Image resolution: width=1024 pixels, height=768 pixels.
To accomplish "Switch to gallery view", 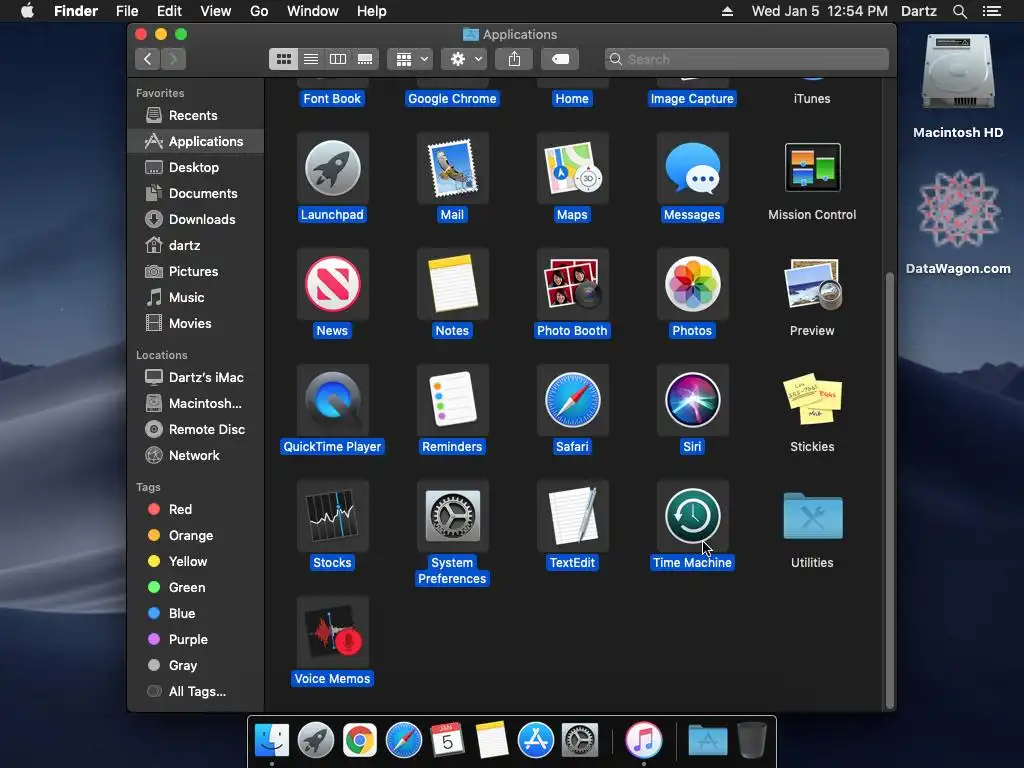I will 365,59.
